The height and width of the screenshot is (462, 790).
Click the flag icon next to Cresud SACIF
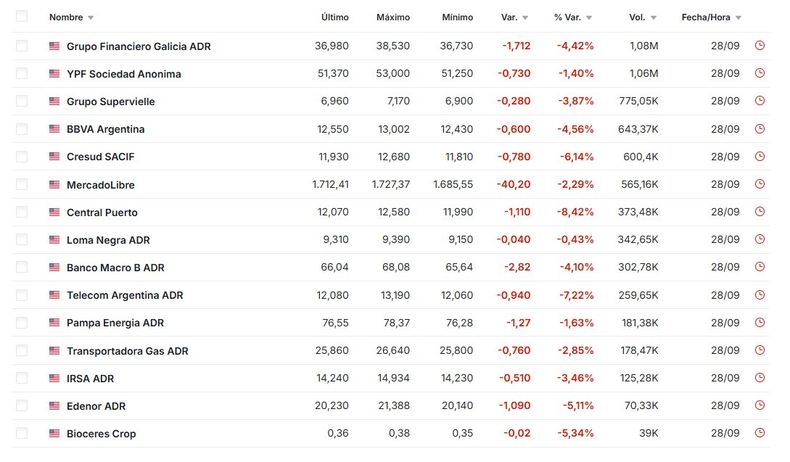[x=54, y=157]
